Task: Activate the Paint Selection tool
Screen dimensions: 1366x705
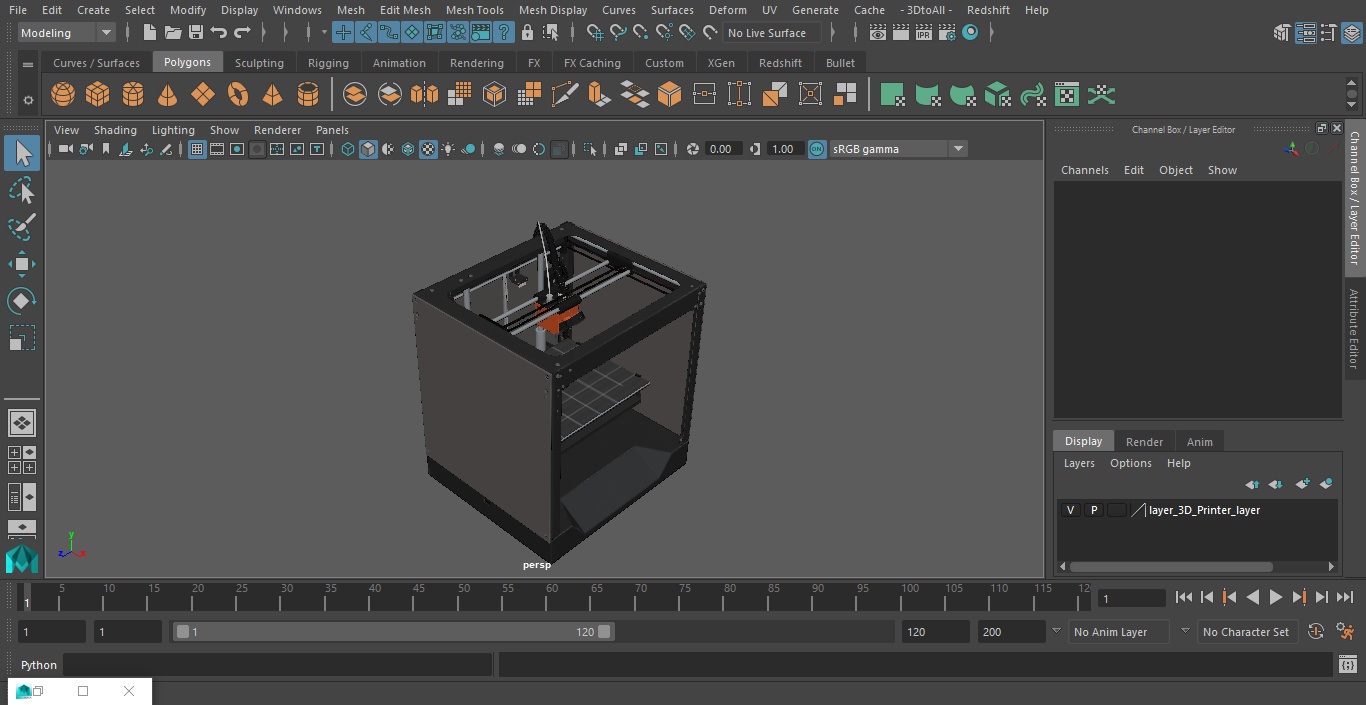Action: point(21,227)
